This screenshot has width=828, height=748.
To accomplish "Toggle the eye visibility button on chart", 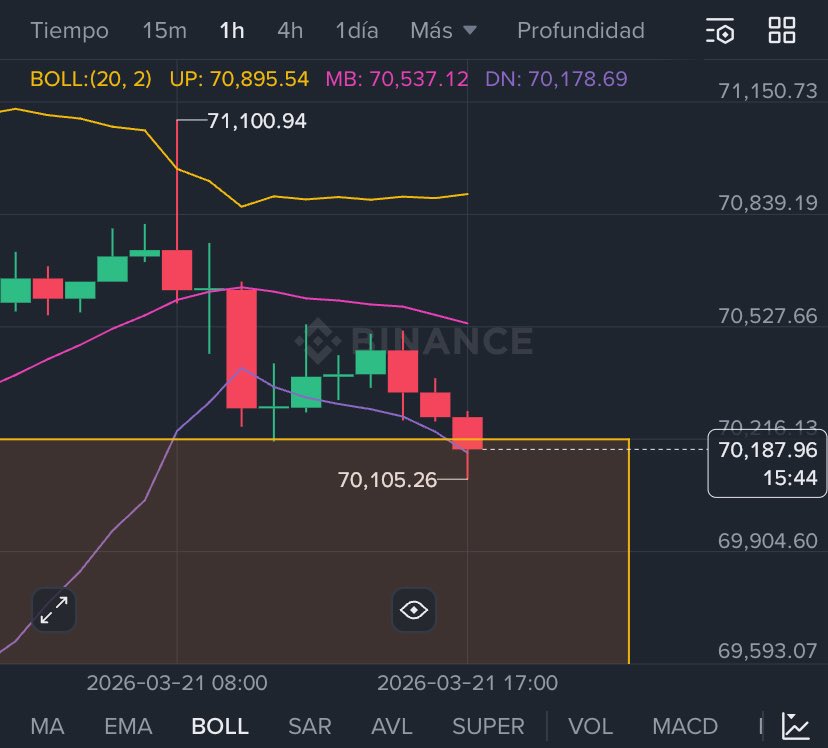I will (x=414, y=610).
